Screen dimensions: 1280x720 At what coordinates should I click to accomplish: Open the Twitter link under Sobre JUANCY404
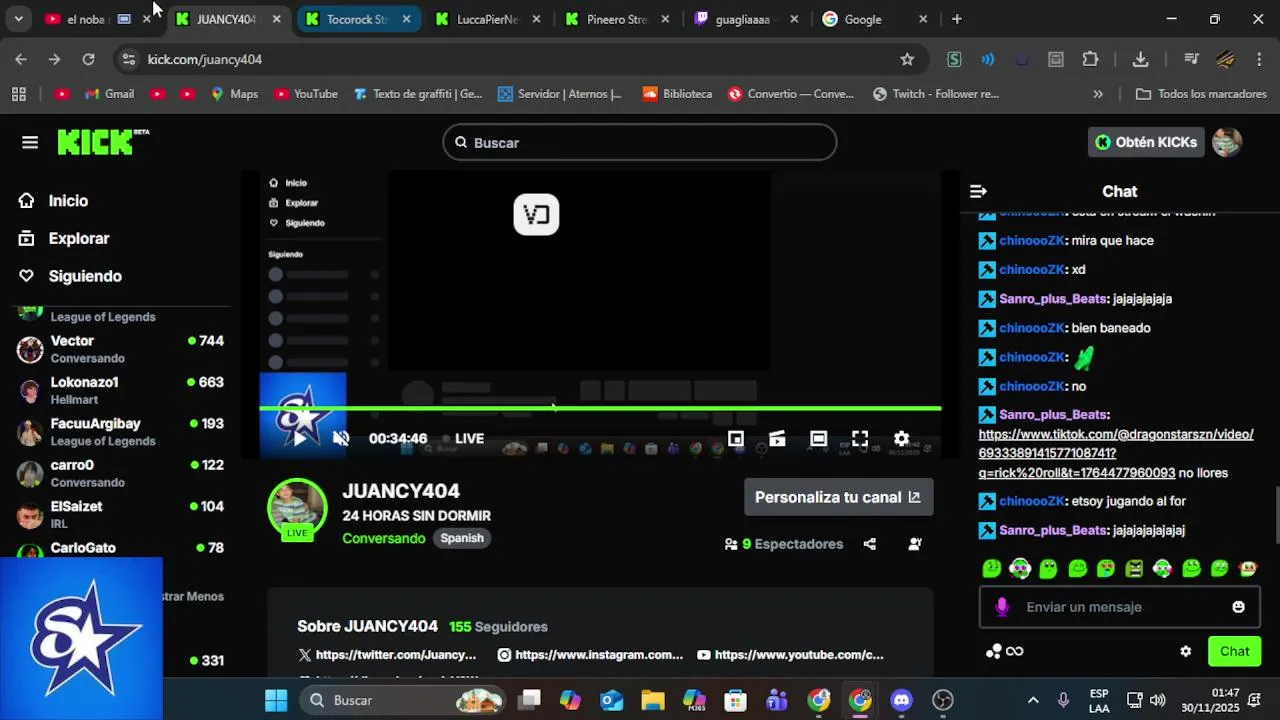[387, 655]
